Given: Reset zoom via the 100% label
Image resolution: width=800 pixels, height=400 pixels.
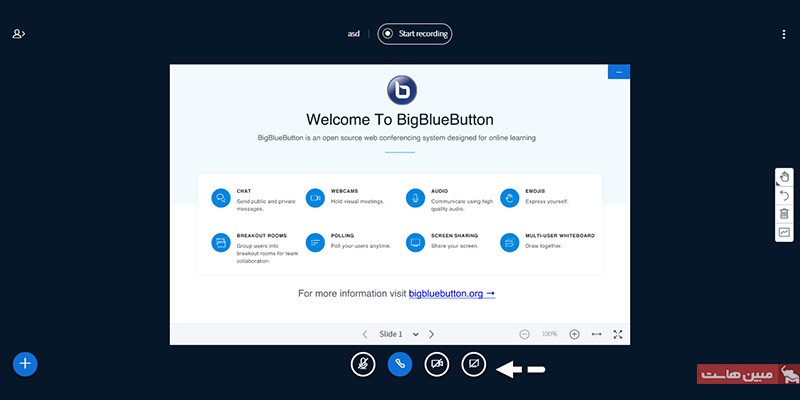Looking at the screenshot, I should 549,334.
